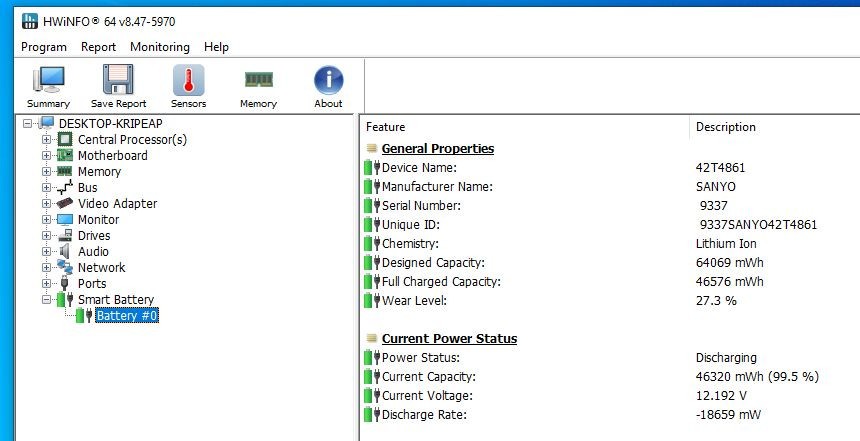Expand the Central Processor(s) node

pos(47,140)
